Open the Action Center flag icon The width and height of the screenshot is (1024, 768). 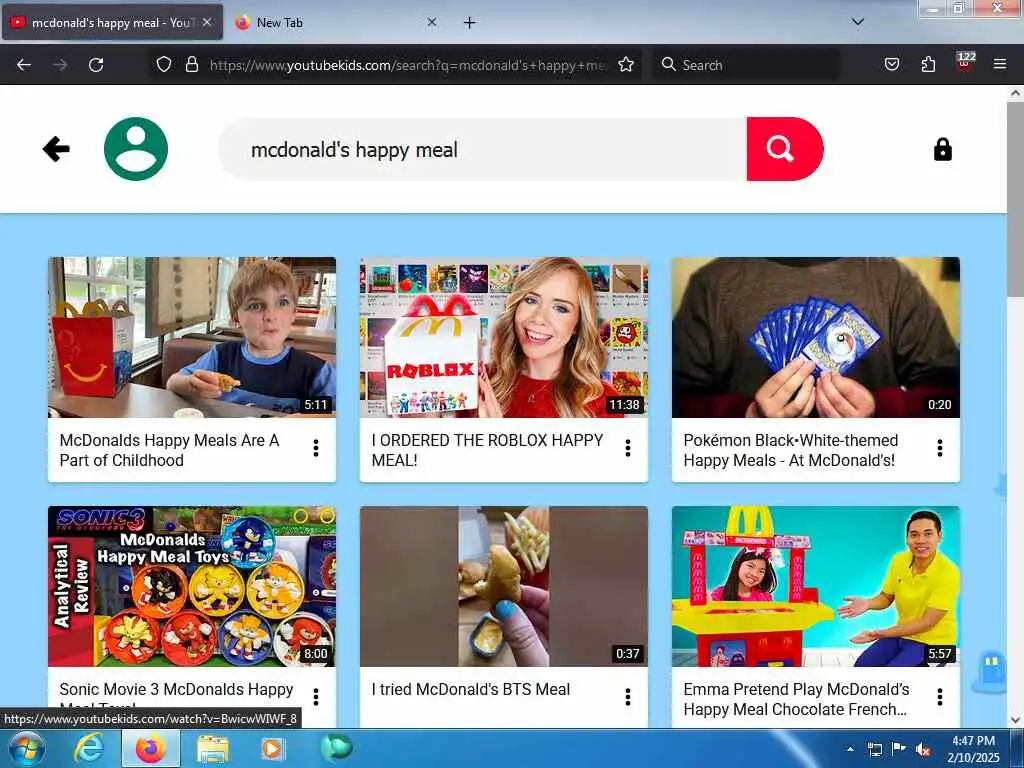899,749
